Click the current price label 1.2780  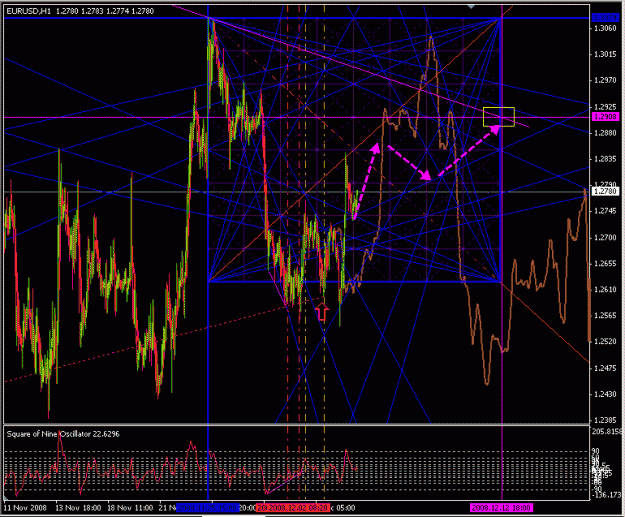[606, 191]
